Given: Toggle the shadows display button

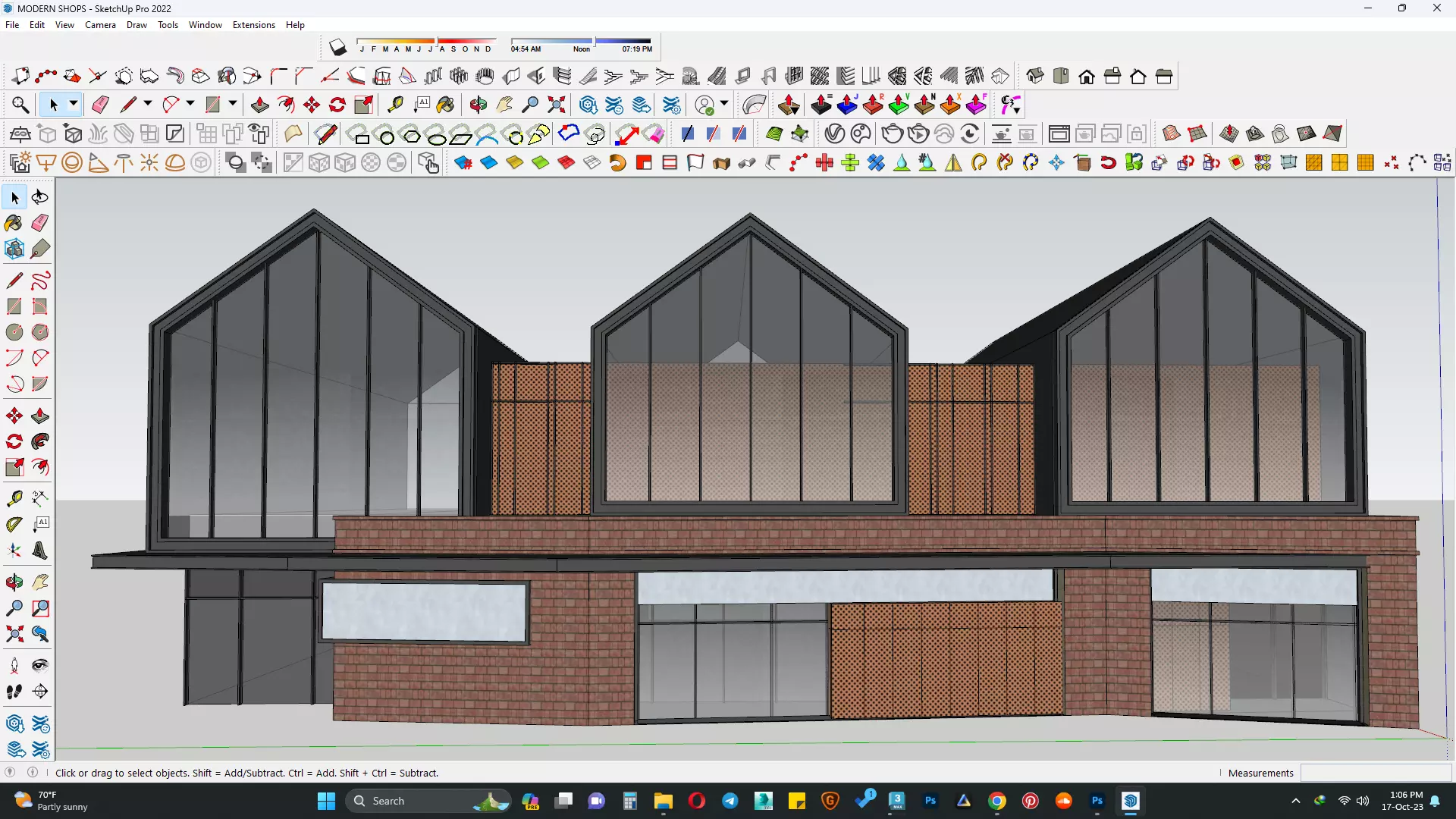Looking at the screenshot, I should pyautogui.click(x=337, y=48).
